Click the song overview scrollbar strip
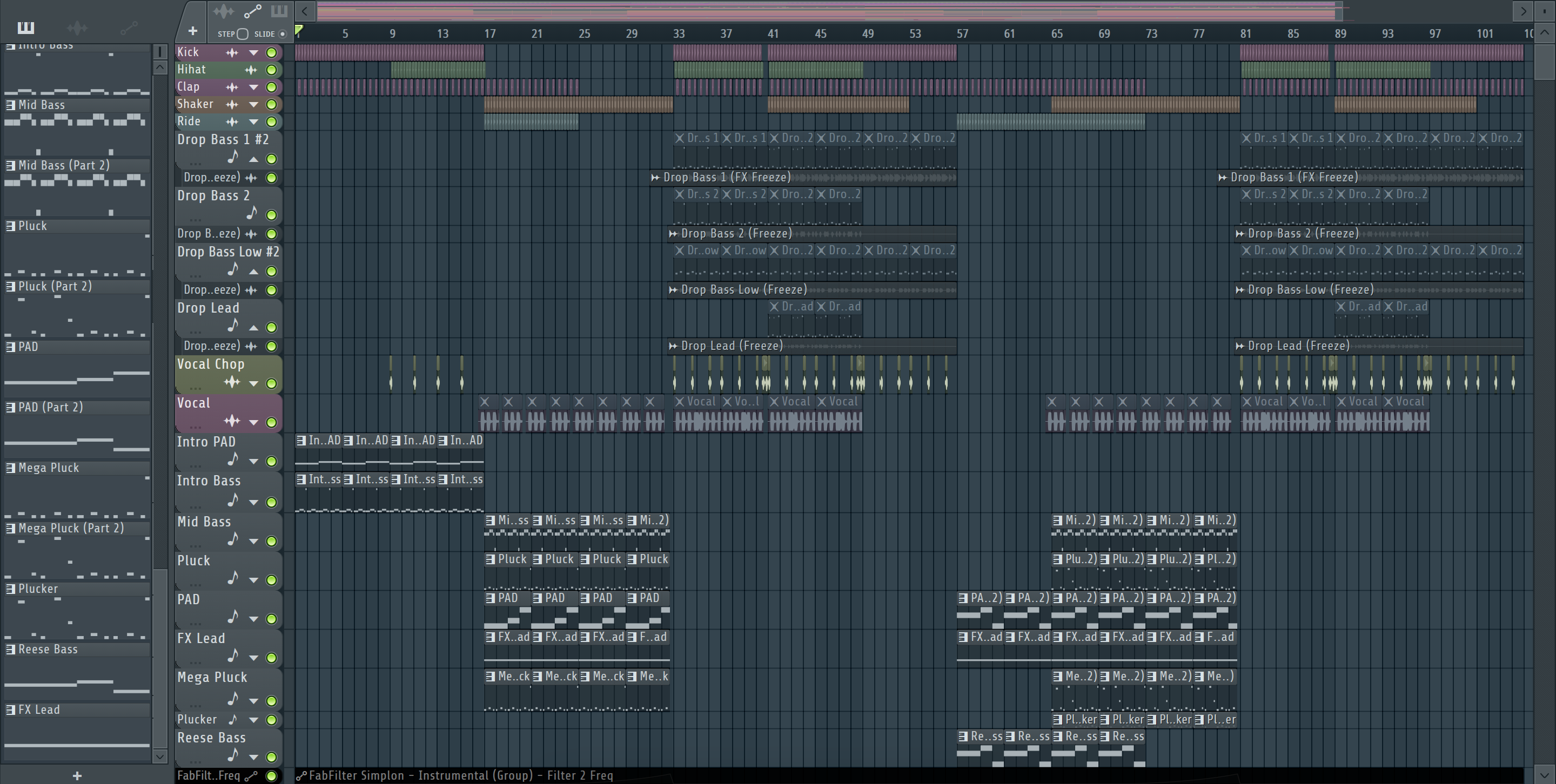Image resolution: width=1556 pixels, height=784 pixels. coord(829,11)
